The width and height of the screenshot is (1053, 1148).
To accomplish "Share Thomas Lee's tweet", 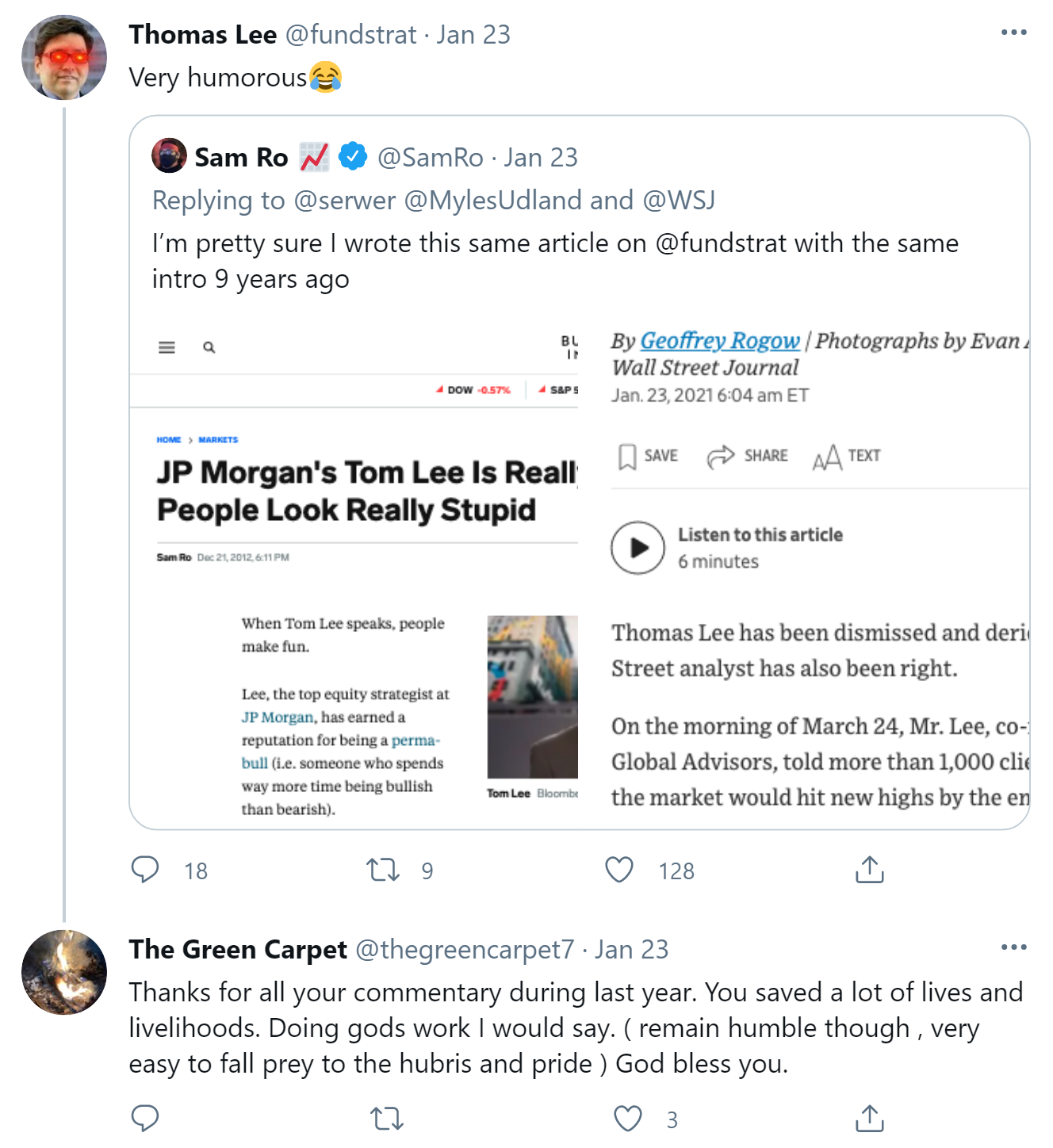I will click(869, 870).
